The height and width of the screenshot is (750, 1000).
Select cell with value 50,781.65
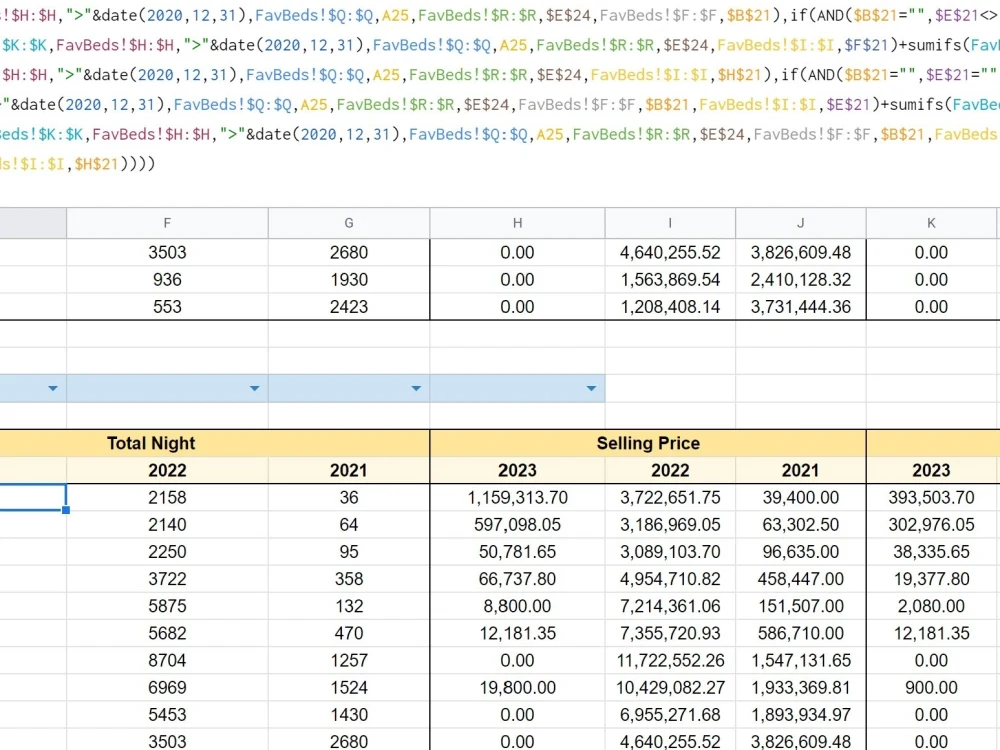click(517, 552)
